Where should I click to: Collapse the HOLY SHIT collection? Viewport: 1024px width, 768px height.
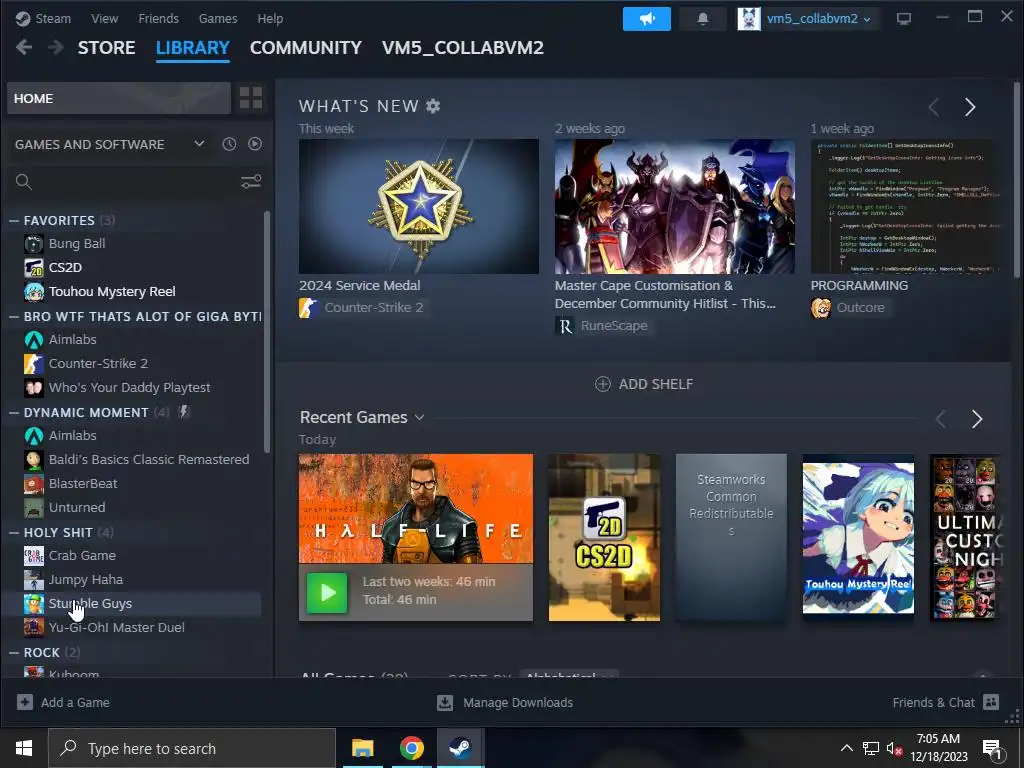(14, 533)
